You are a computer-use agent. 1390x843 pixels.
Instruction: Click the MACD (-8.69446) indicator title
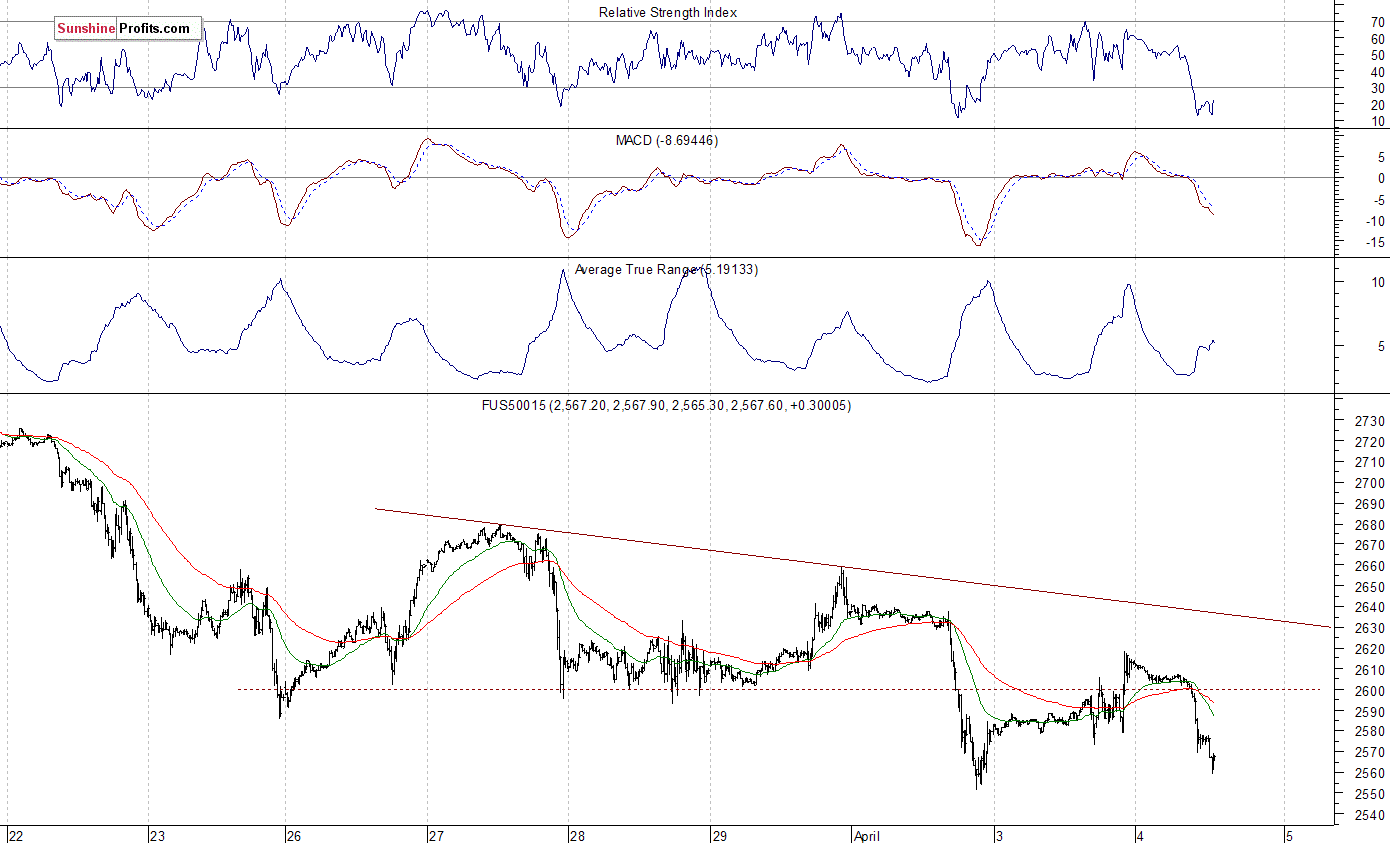[x=666, y=141]
